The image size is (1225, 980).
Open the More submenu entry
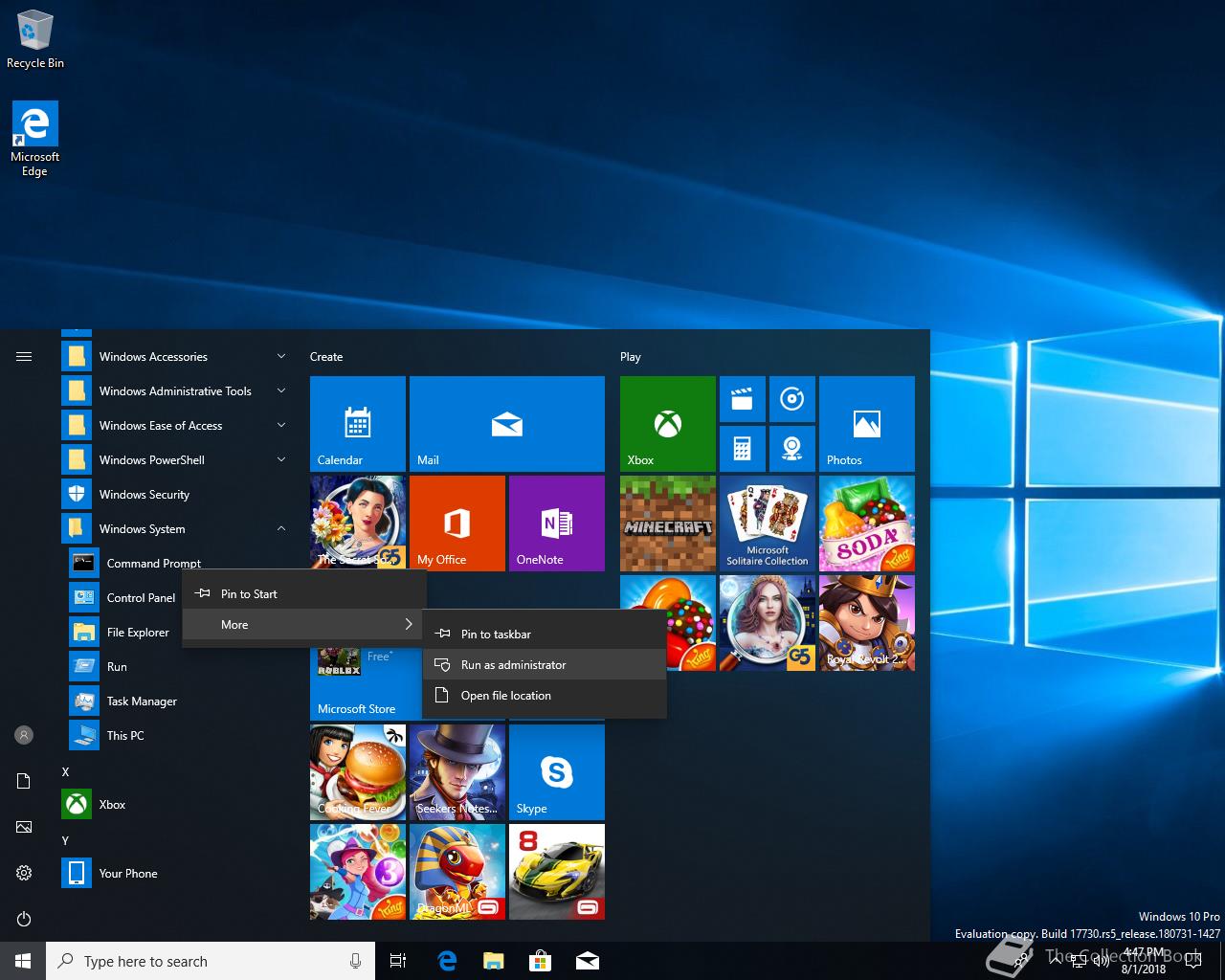304,625
